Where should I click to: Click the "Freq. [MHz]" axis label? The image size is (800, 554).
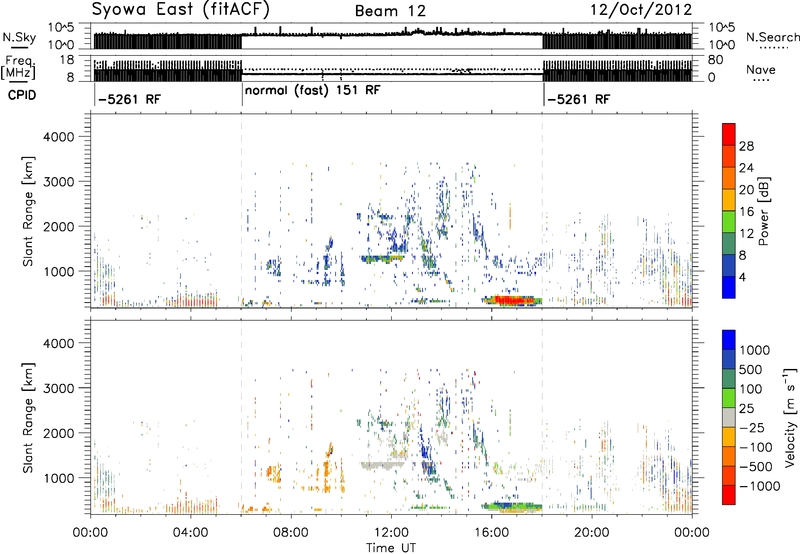[18, 68]
